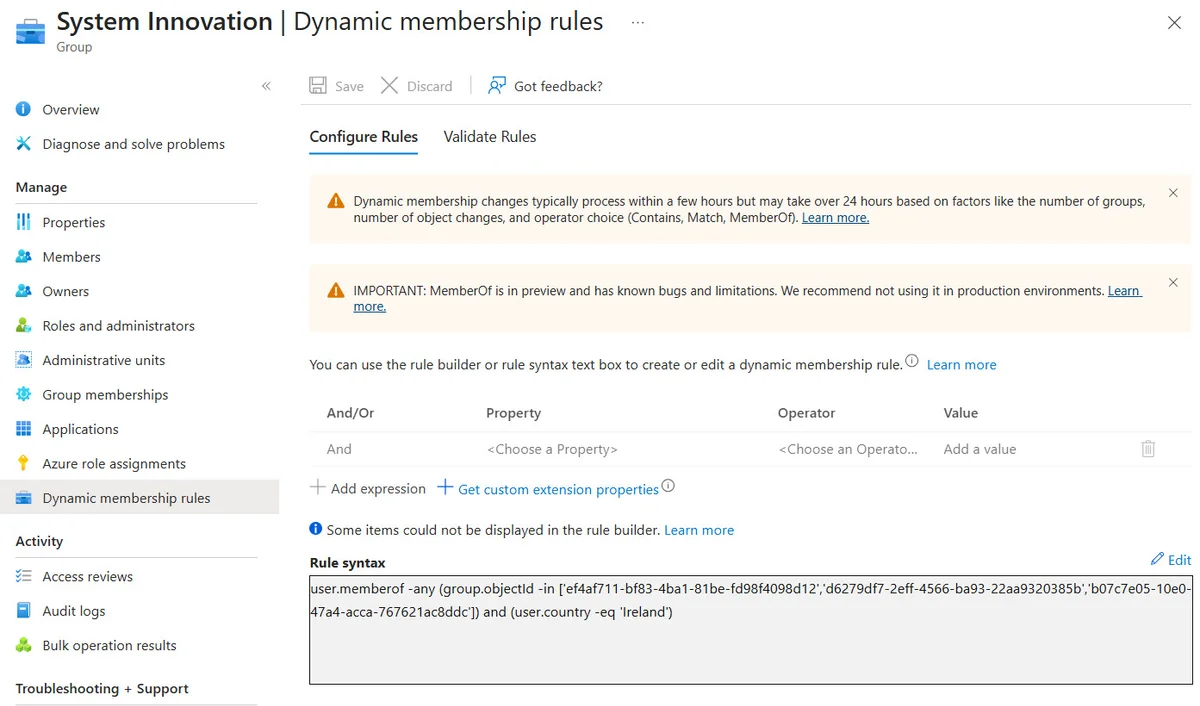
Task: Delete the expression row with trash icon
Action: tap(1148, 449)
